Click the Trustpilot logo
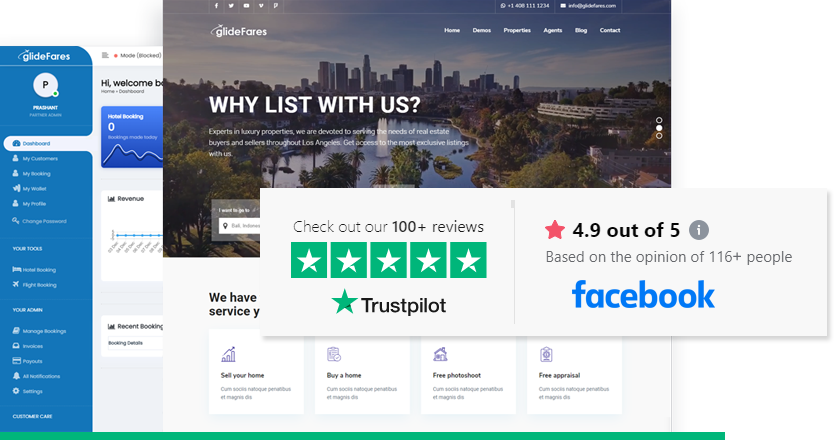The width and height of the screenshot is (834, 440). click(389, 303)
